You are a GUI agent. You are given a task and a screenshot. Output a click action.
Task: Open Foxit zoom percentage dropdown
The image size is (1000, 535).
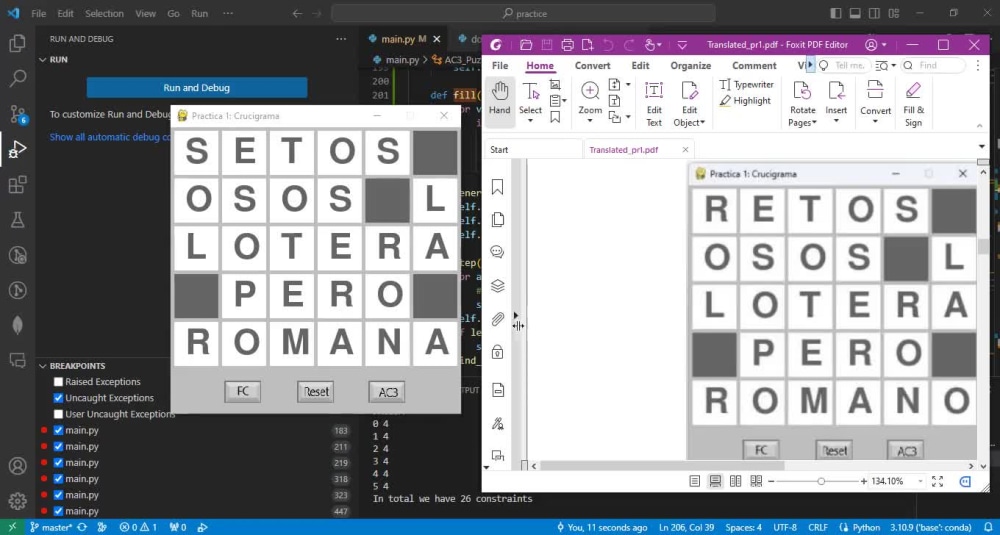(x=920, y=481)
